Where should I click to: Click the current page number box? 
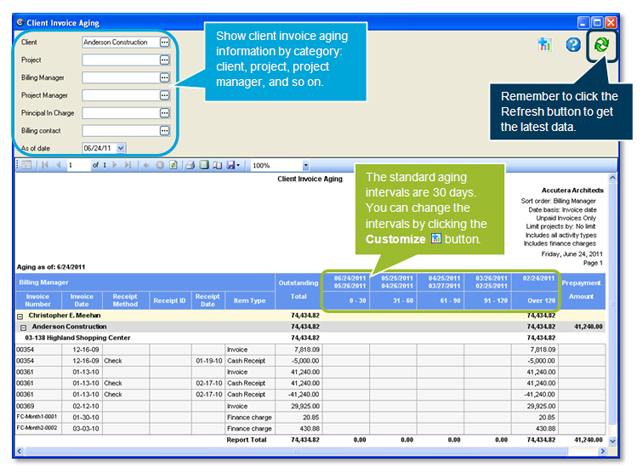point(79,165)
